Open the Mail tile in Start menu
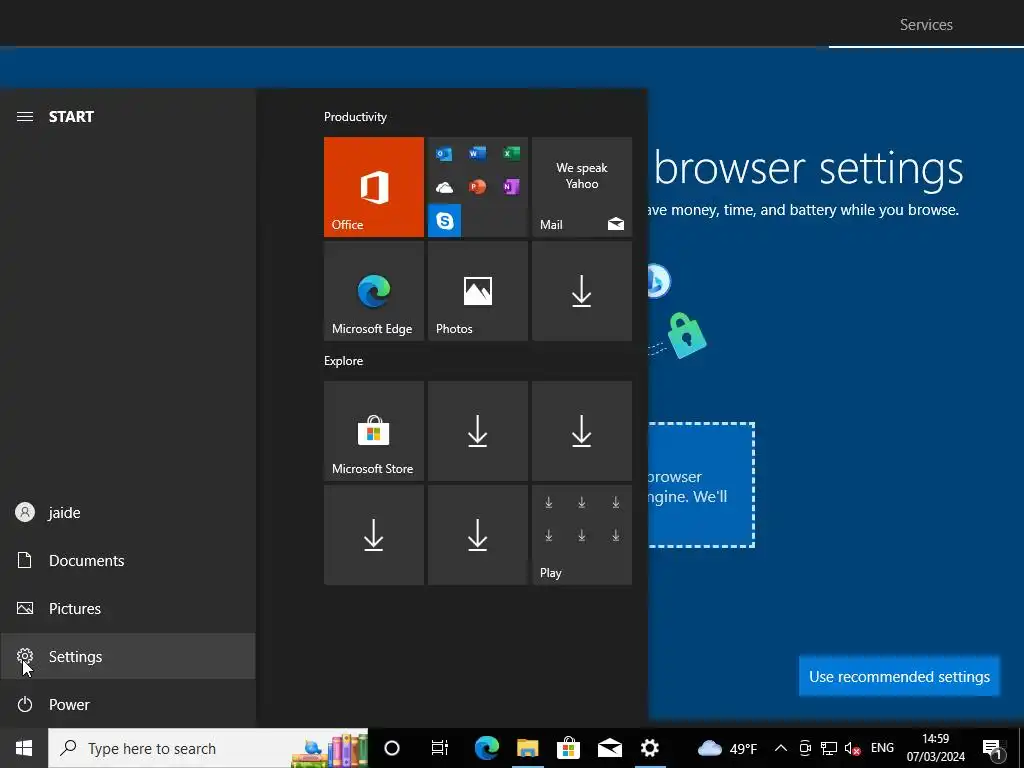Image resolution: width=1024 pixels, height=768 pixels. [582, 187]
